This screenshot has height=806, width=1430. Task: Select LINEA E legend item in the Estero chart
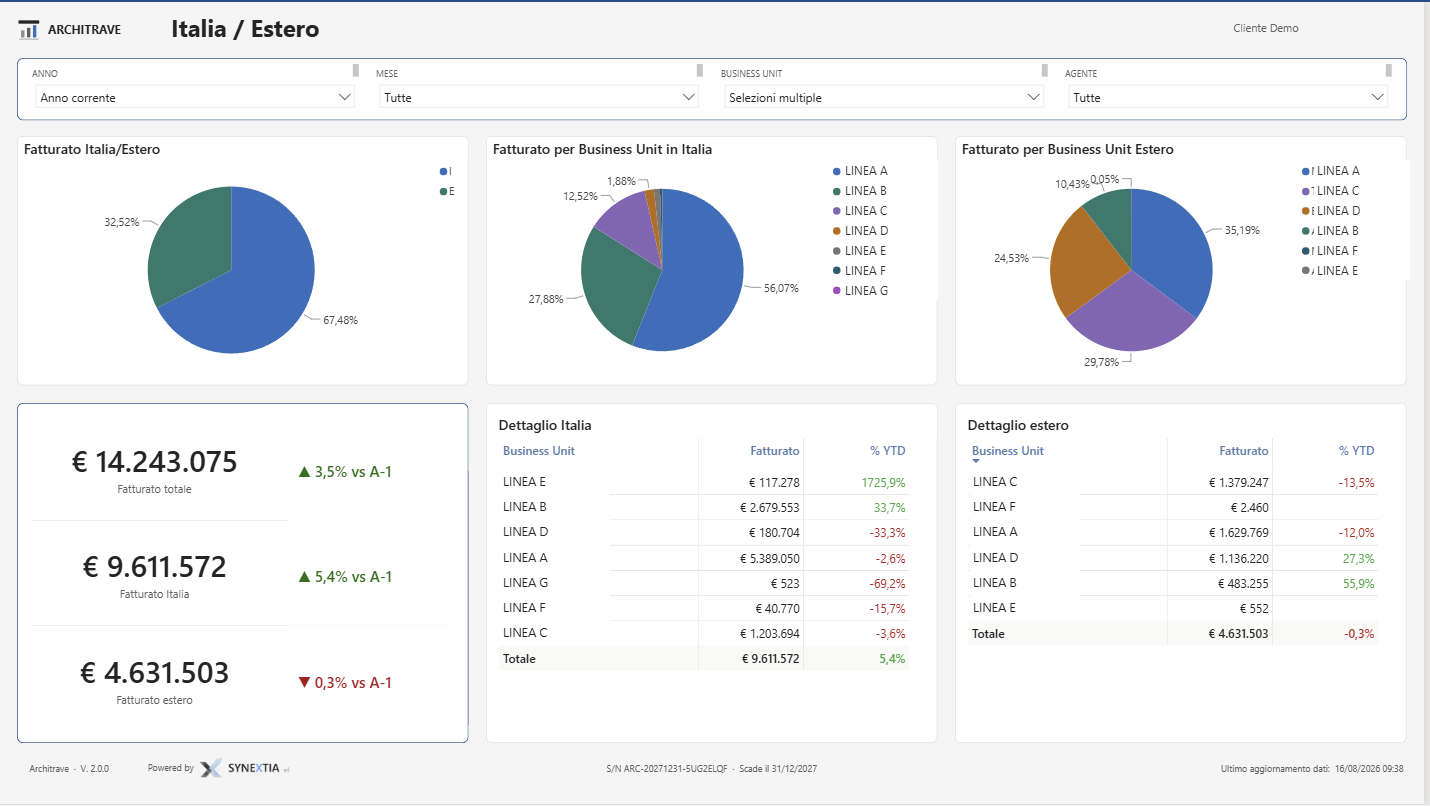click(1331, 271)
